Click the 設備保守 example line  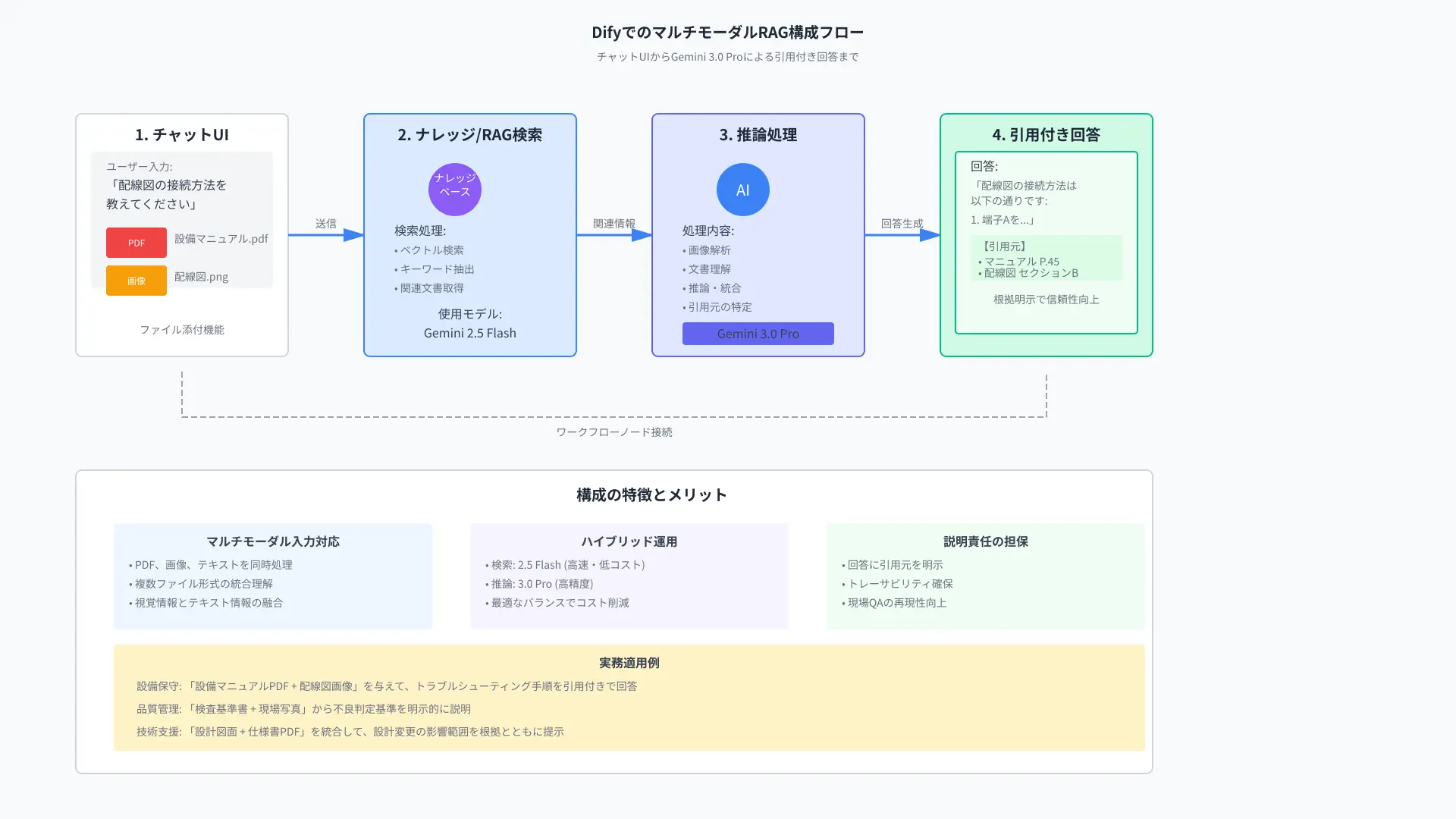coord(387,686)
